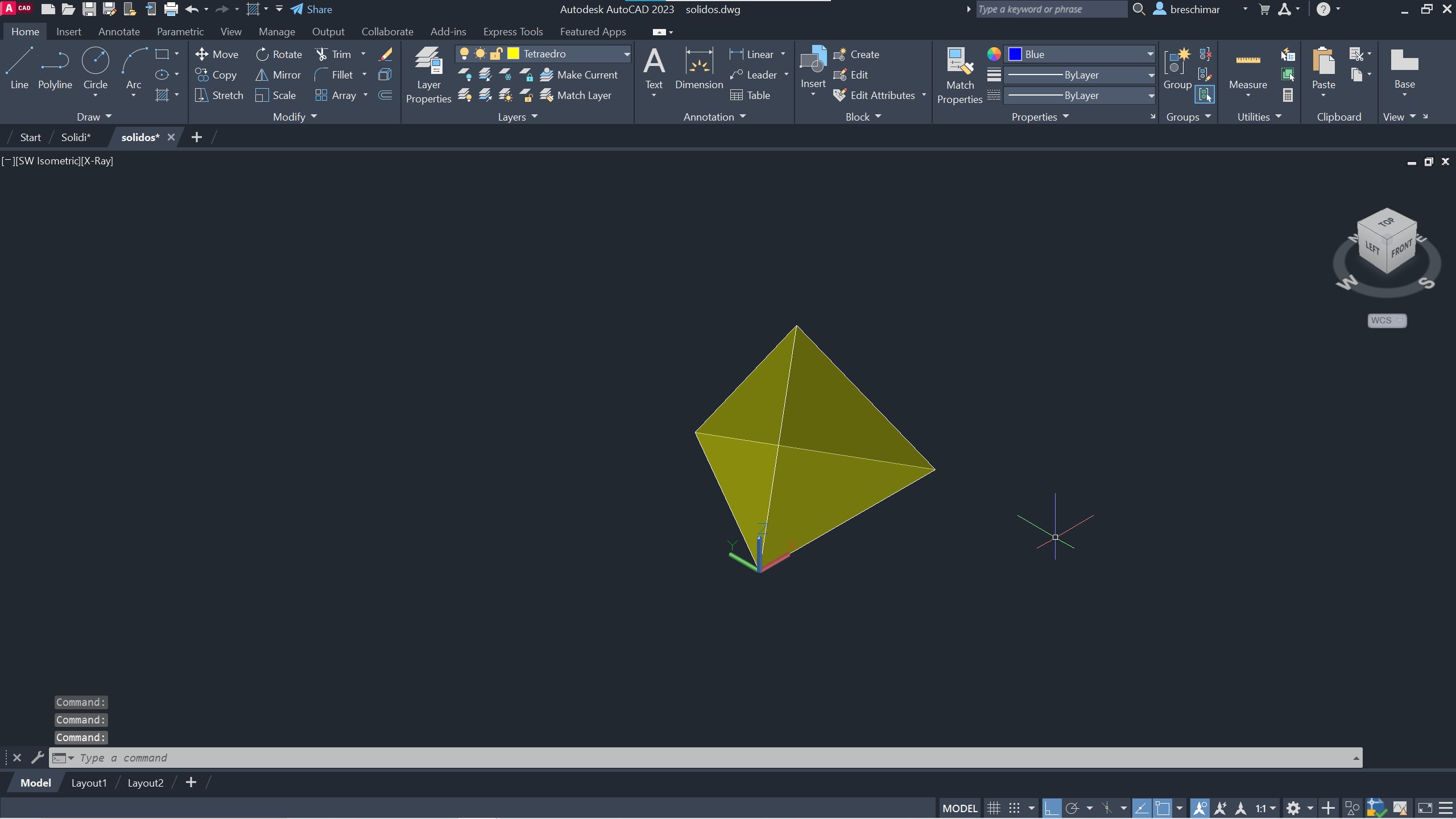
Task: Select the Line drawing tool
Action: [x=19, y=69]
